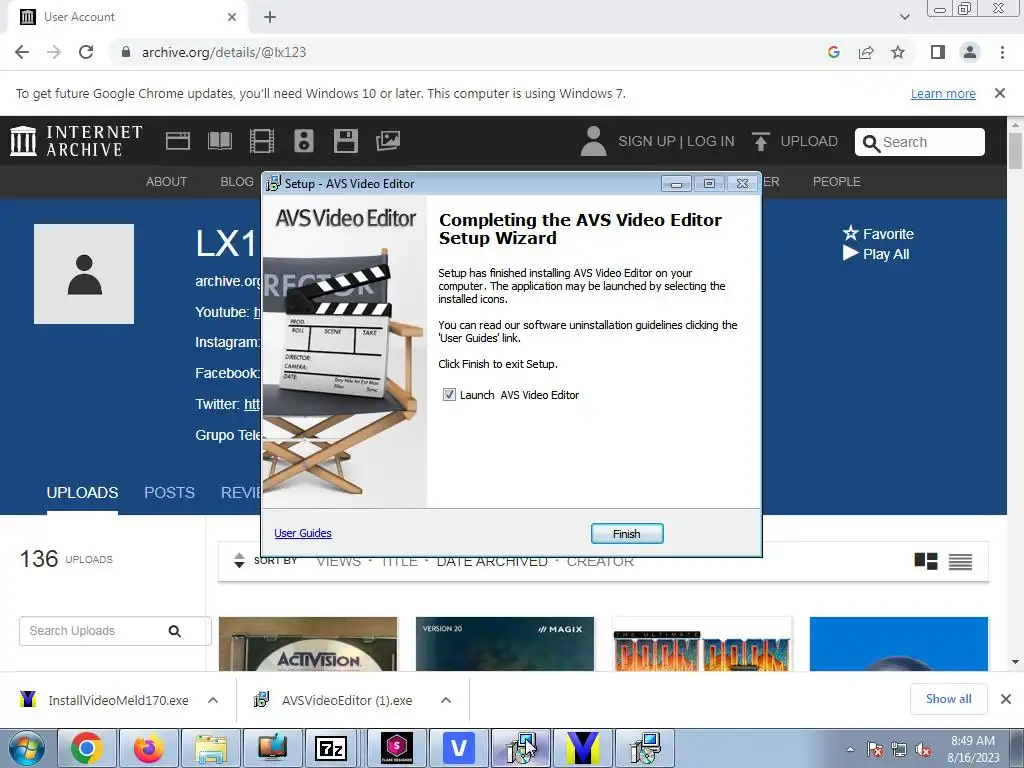
Task: Open the Ultimate Doom thumbnail
Action: pos(702,644)
